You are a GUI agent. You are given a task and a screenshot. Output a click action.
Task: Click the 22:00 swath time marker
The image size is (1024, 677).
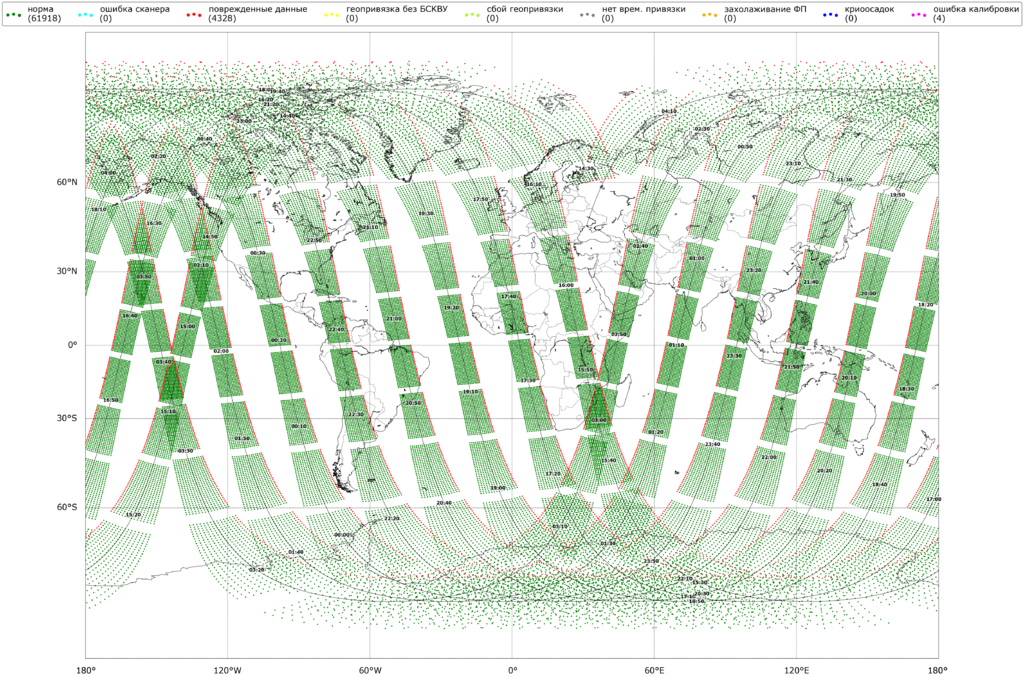click(x=768, y=457)
